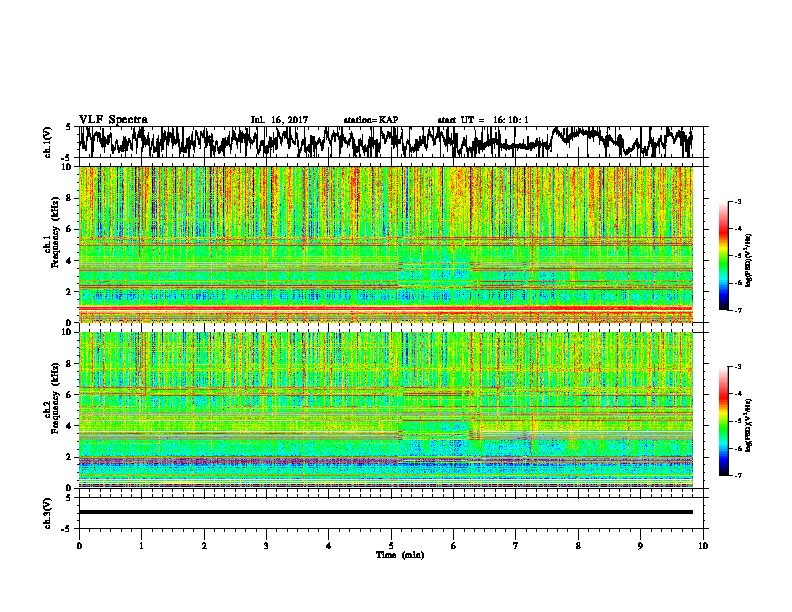Click the "Time (min)" axis label
The image size is (792, 612).
pos(400,555)
